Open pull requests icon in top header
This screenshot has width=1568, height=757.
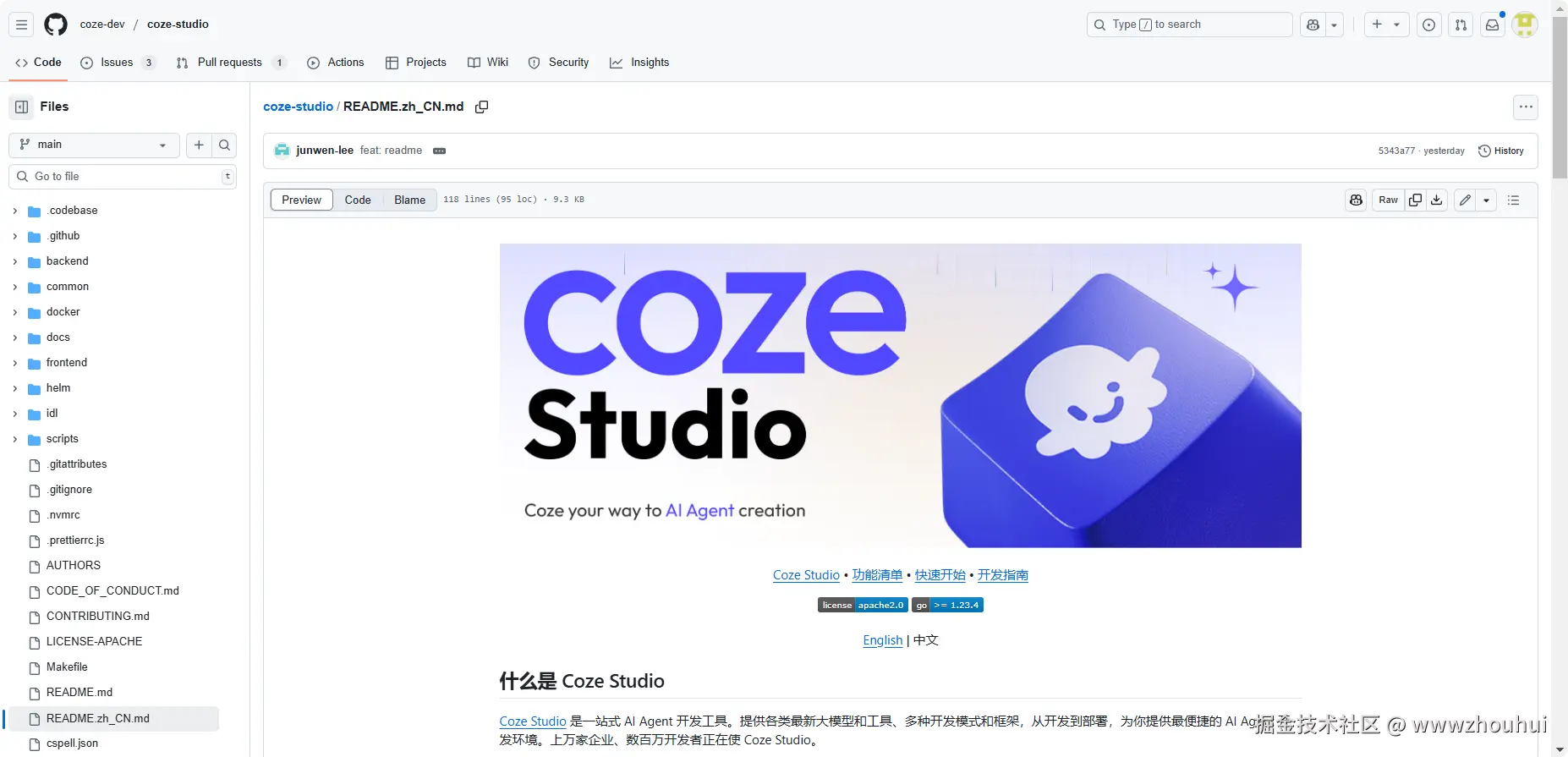pos(1461,25)
